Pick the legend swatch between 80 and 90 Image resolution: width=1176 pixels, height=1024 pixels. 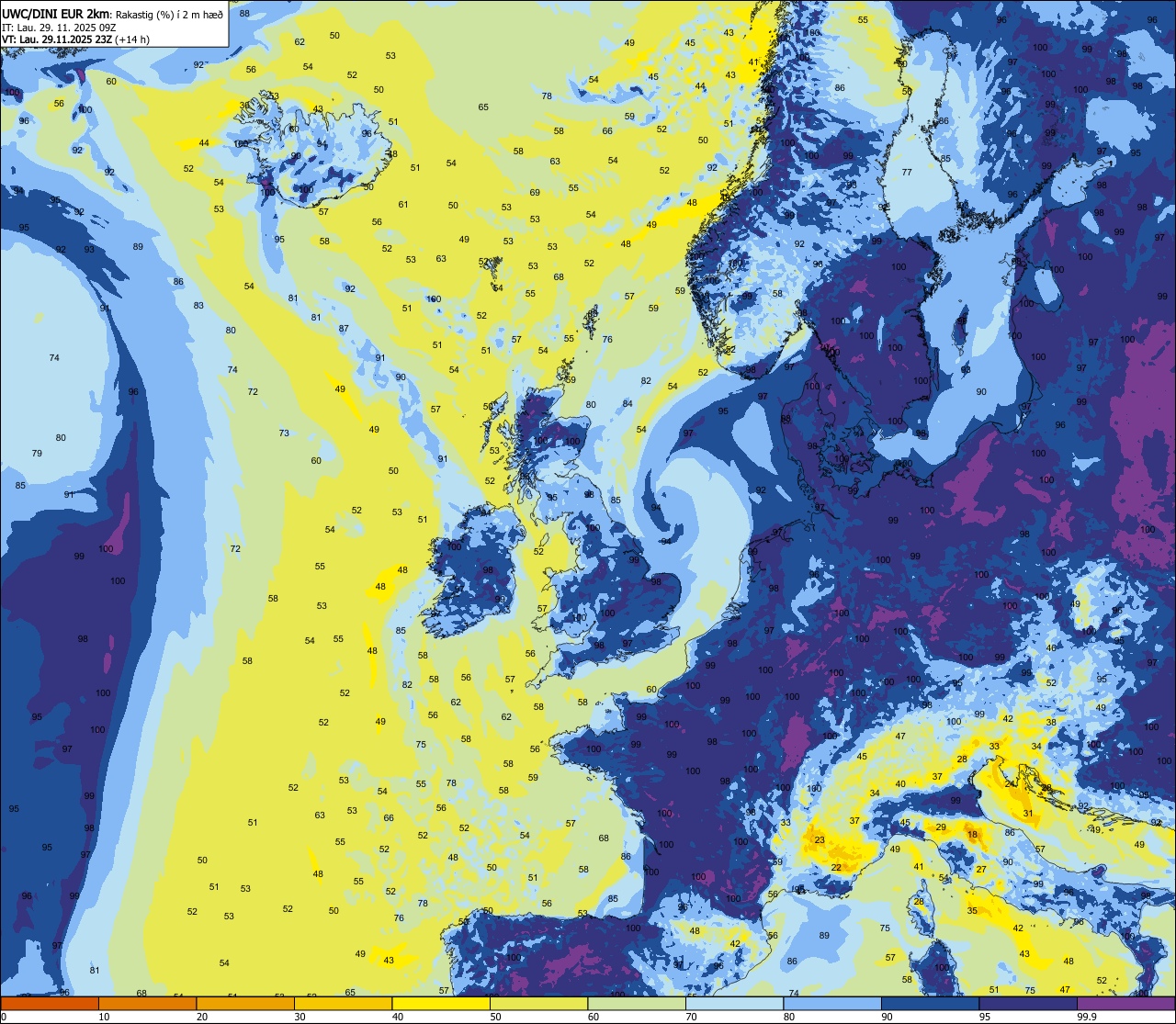point(832,1003)
